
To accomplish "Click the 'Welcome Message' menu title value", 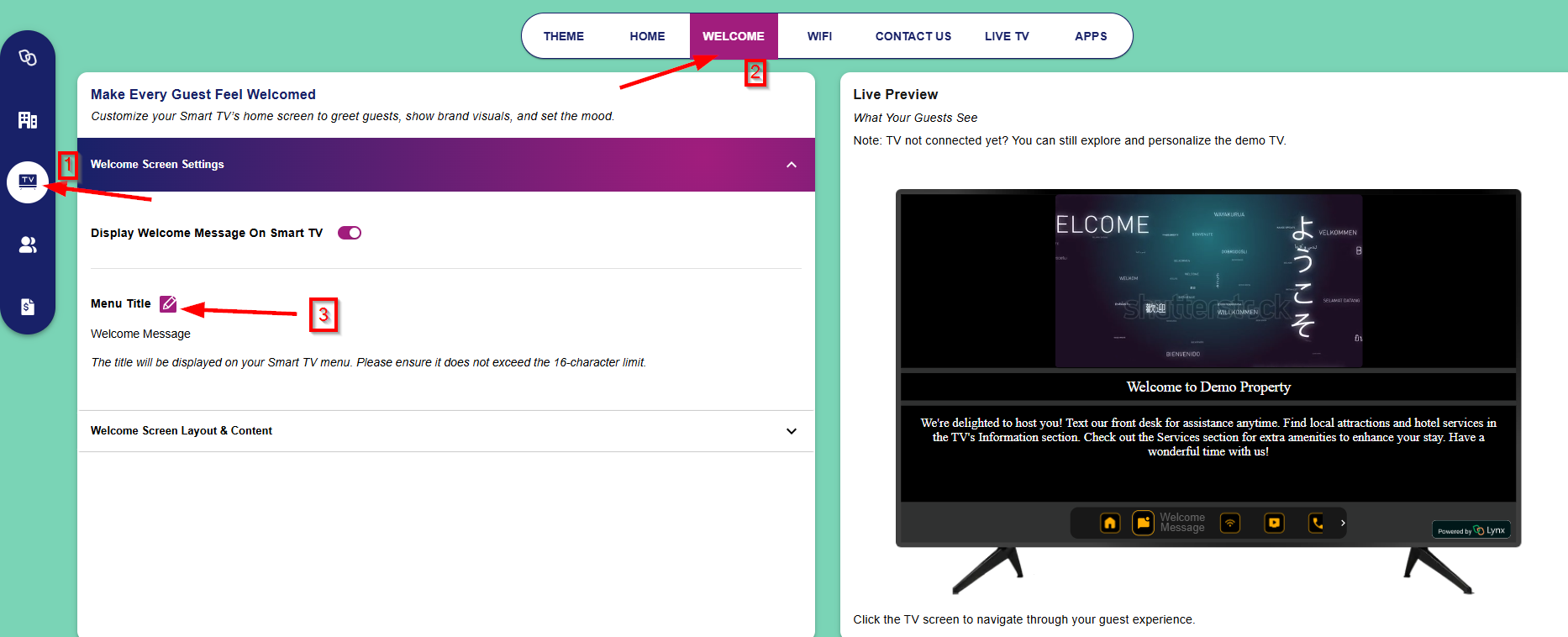I will click(x=140, y=334).
